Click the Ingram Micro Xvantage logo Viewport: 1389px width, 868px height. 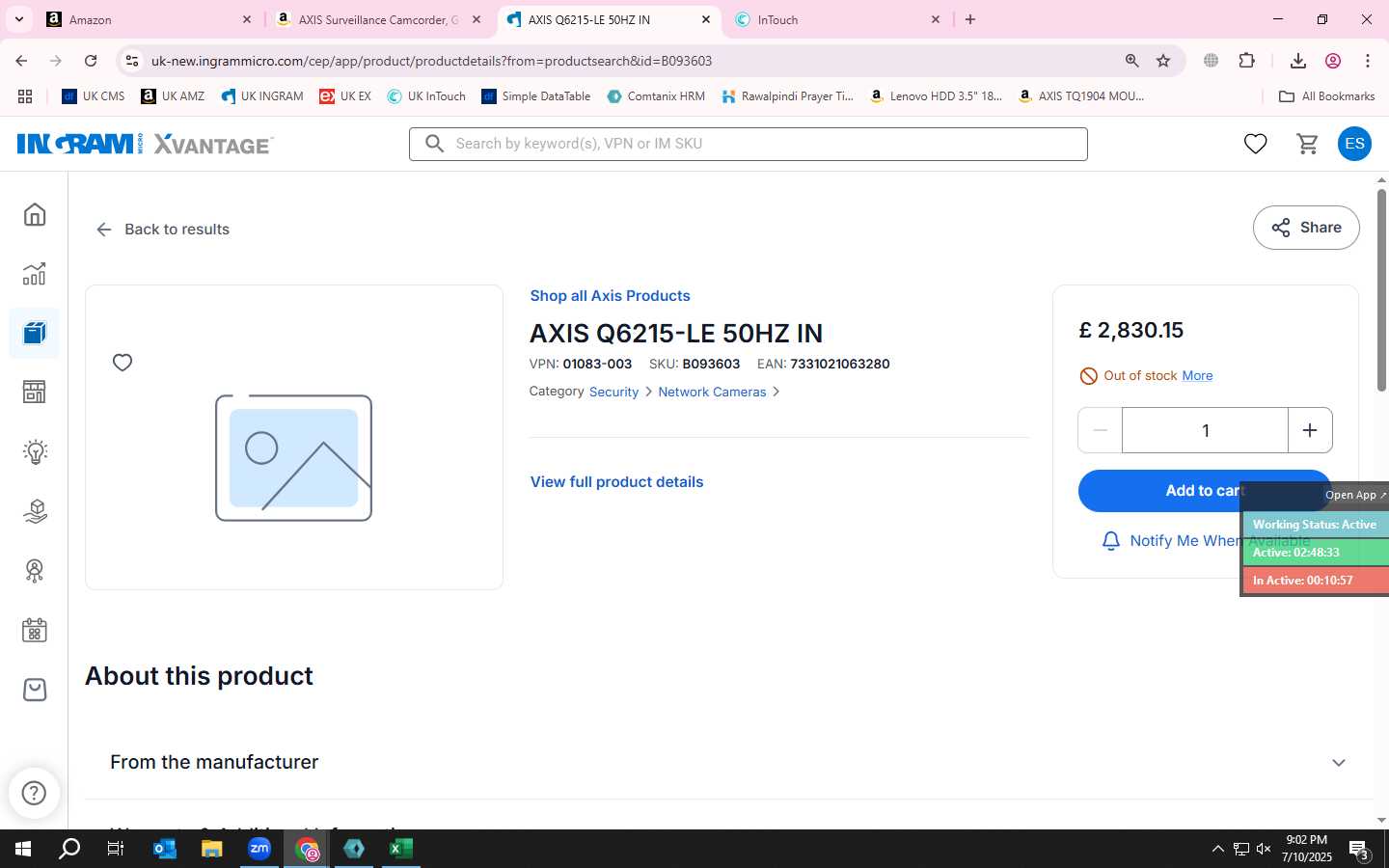coord(145,144)
